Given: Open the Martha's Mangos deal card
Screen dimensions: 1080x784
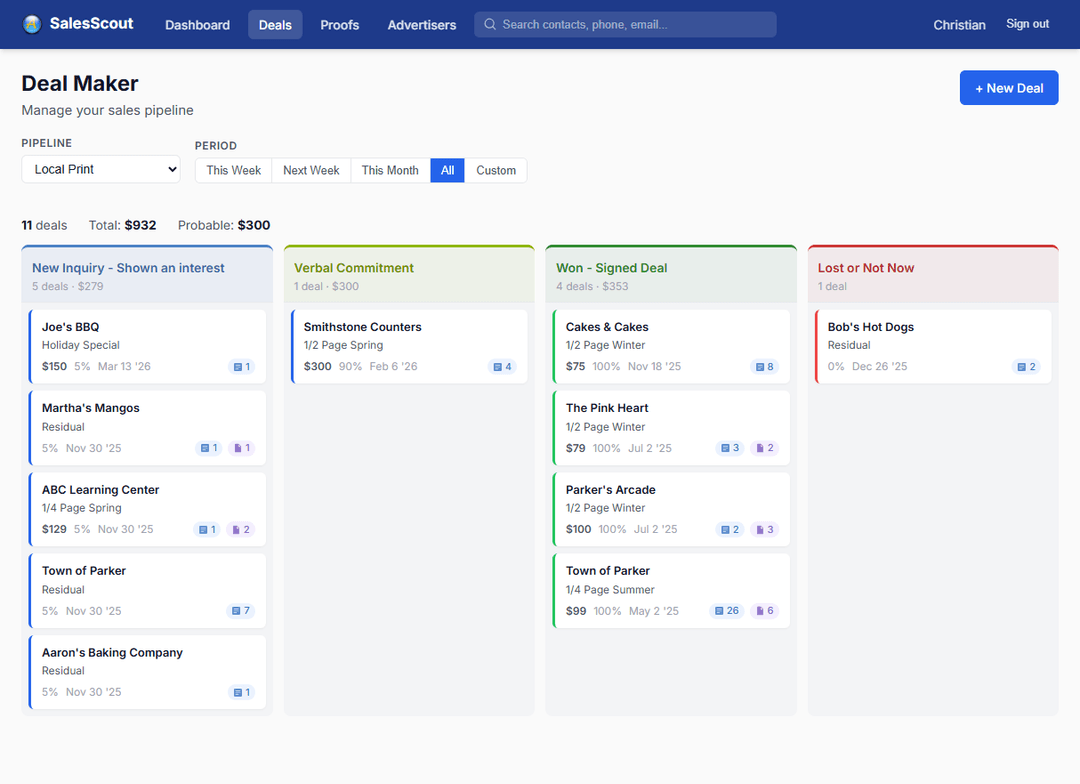Looking at the screenshot, I should click(x=147, y=428).
